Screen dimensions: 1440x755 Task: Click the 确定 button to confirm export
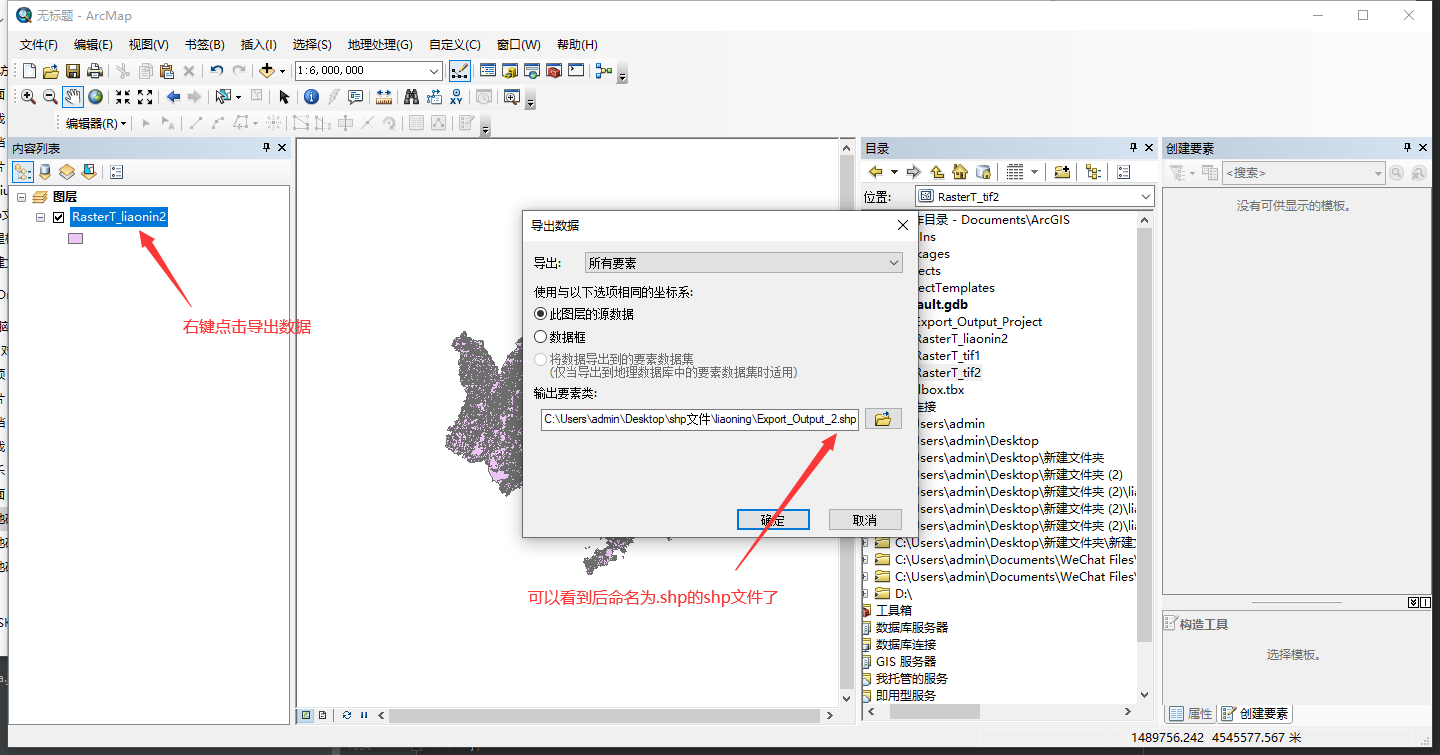tap(772, 519)
